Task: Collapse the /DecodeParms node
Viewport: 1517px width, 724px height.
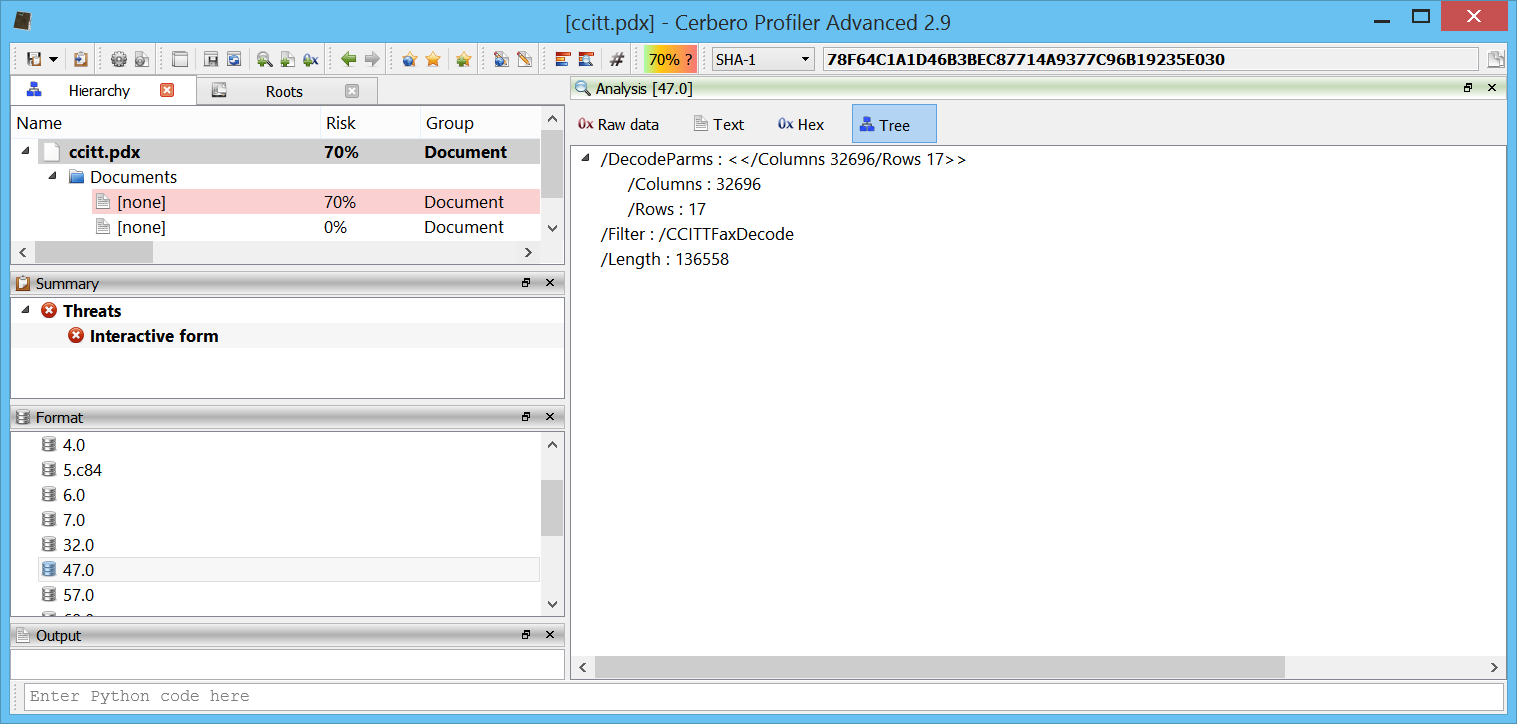Action: [586, 159]
